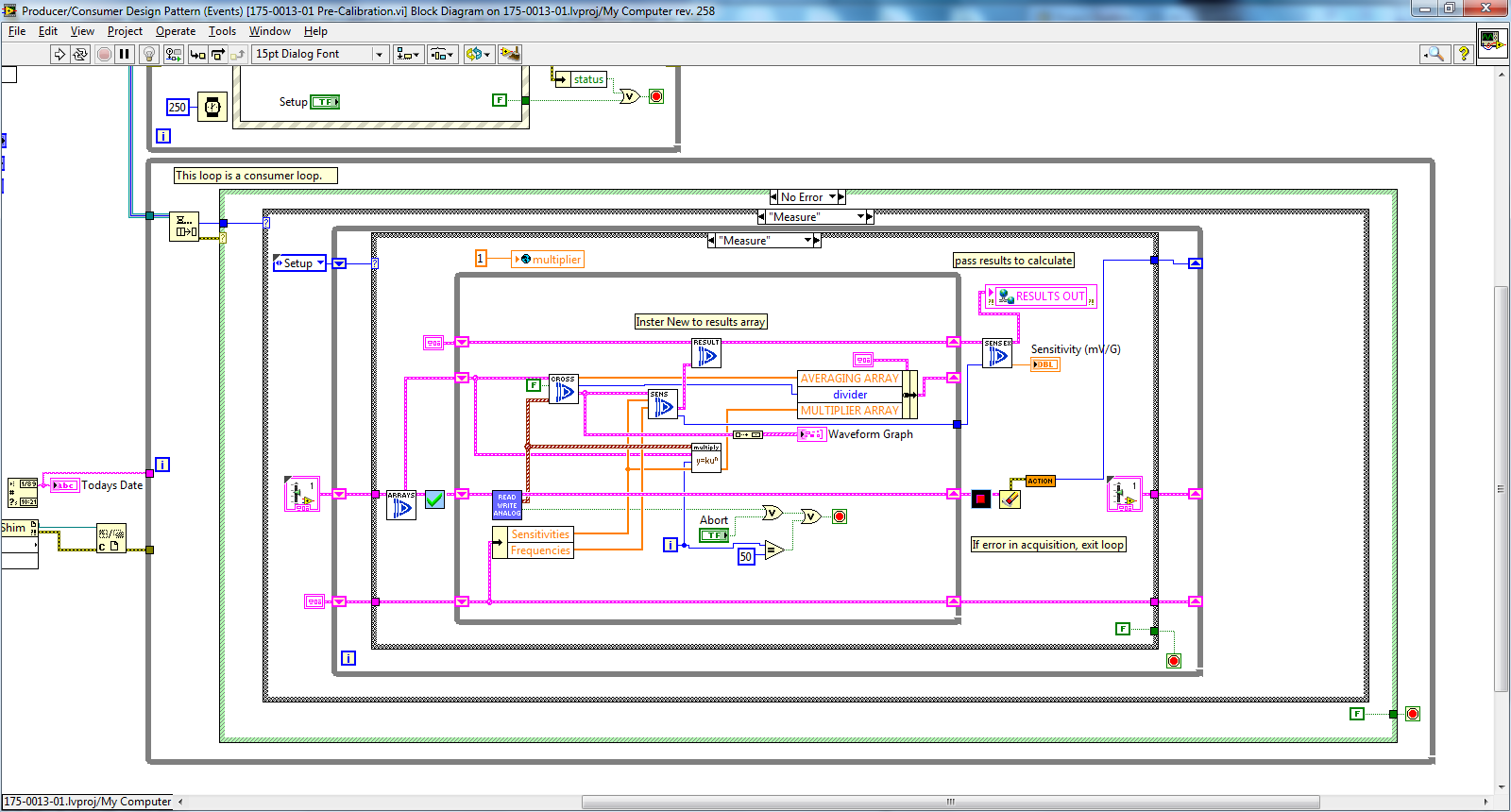Open the Reorder dropdown

[x=478, y=54]
